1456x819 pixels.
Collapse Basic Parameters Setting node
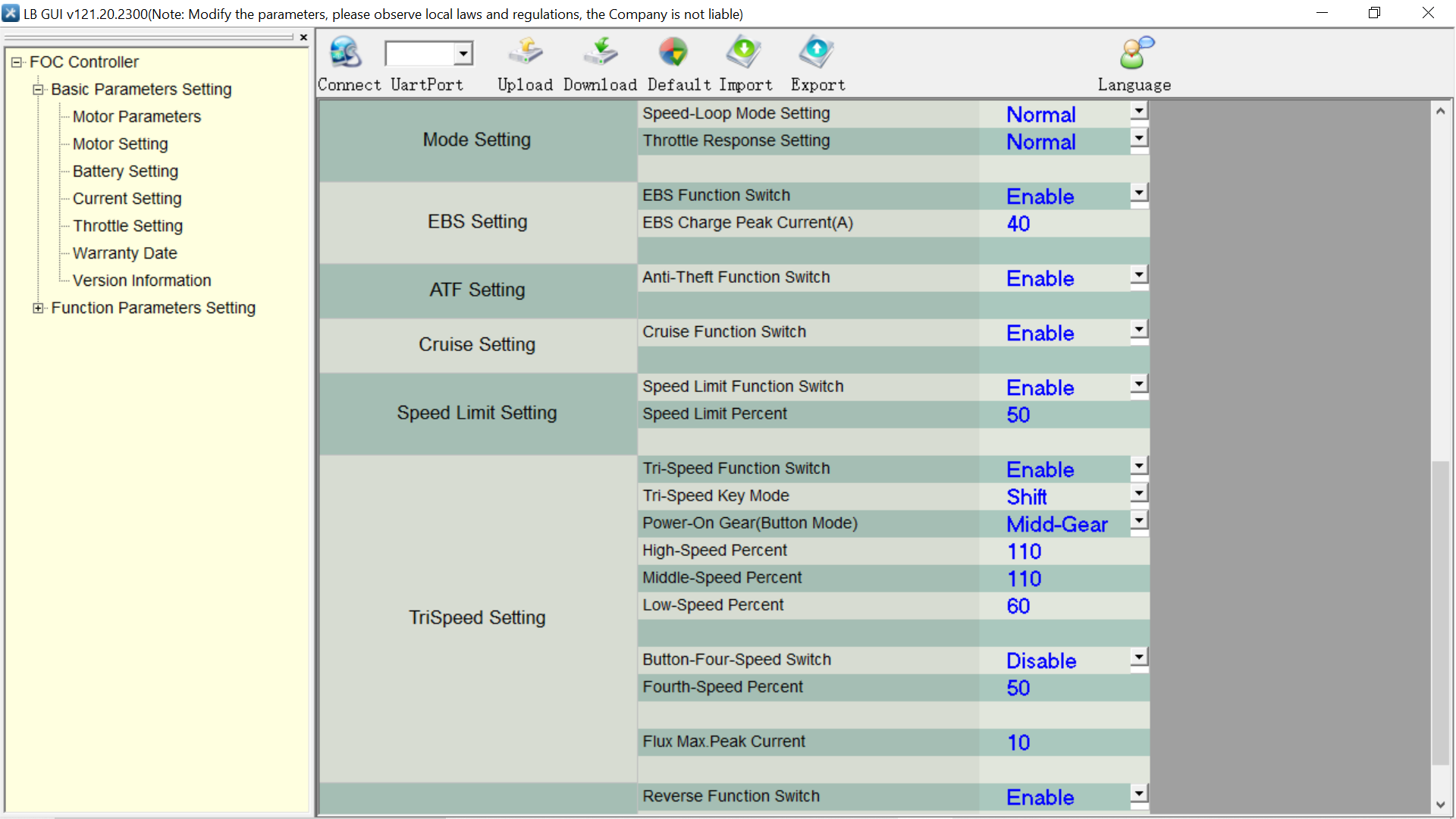point(38,89)
